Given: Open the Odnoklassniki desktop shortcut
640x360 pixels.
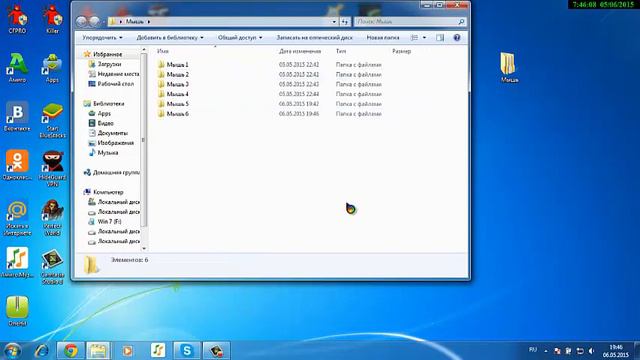Looking at the screenshot, I should click(x=17, y=165).
